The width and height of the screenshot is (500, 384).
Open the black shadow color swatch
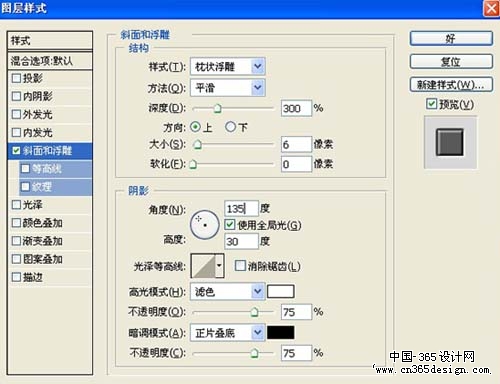coord(281,332)
